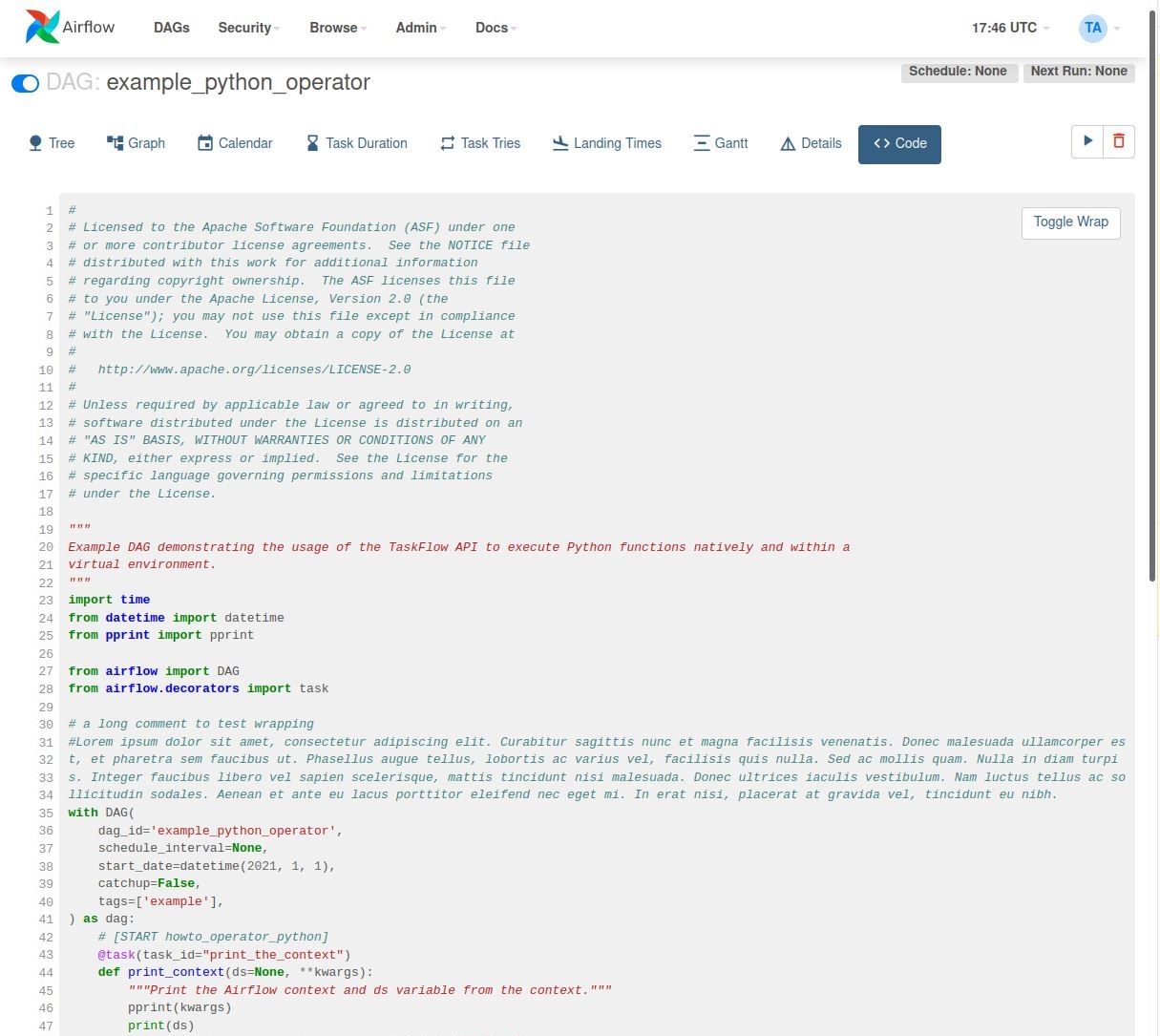
Task: Click the Schedule: None badge
Action: pos(958,72)
